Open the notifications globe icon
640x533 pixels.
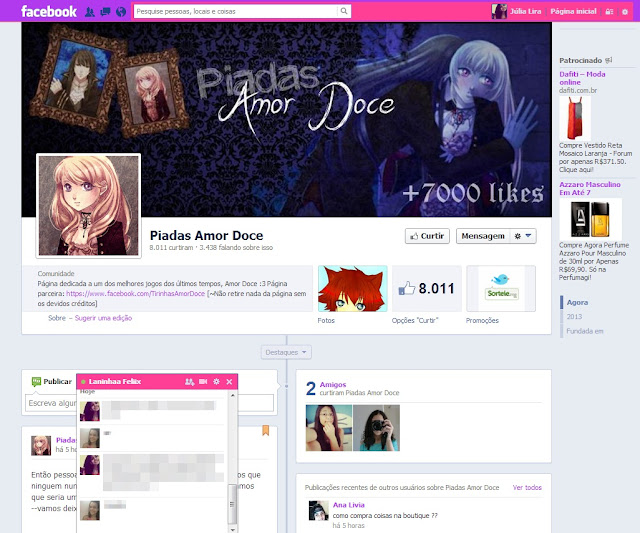coord(121,12)
